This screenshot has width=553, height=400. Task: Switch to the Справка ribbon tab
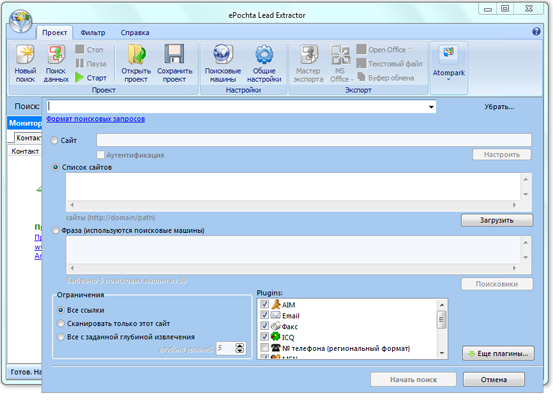coord(135,32)
